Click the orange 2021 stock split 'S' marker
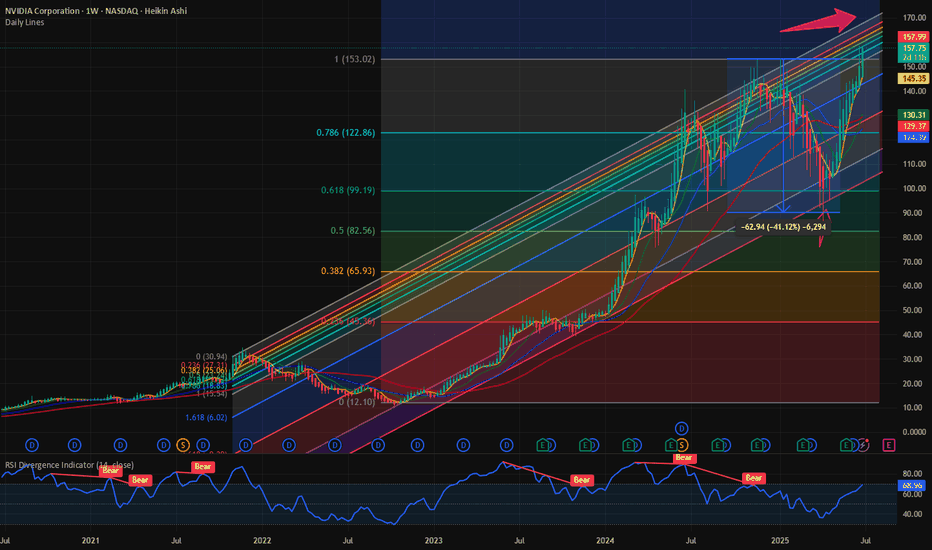The image size is (932, 550). (182, 445)
